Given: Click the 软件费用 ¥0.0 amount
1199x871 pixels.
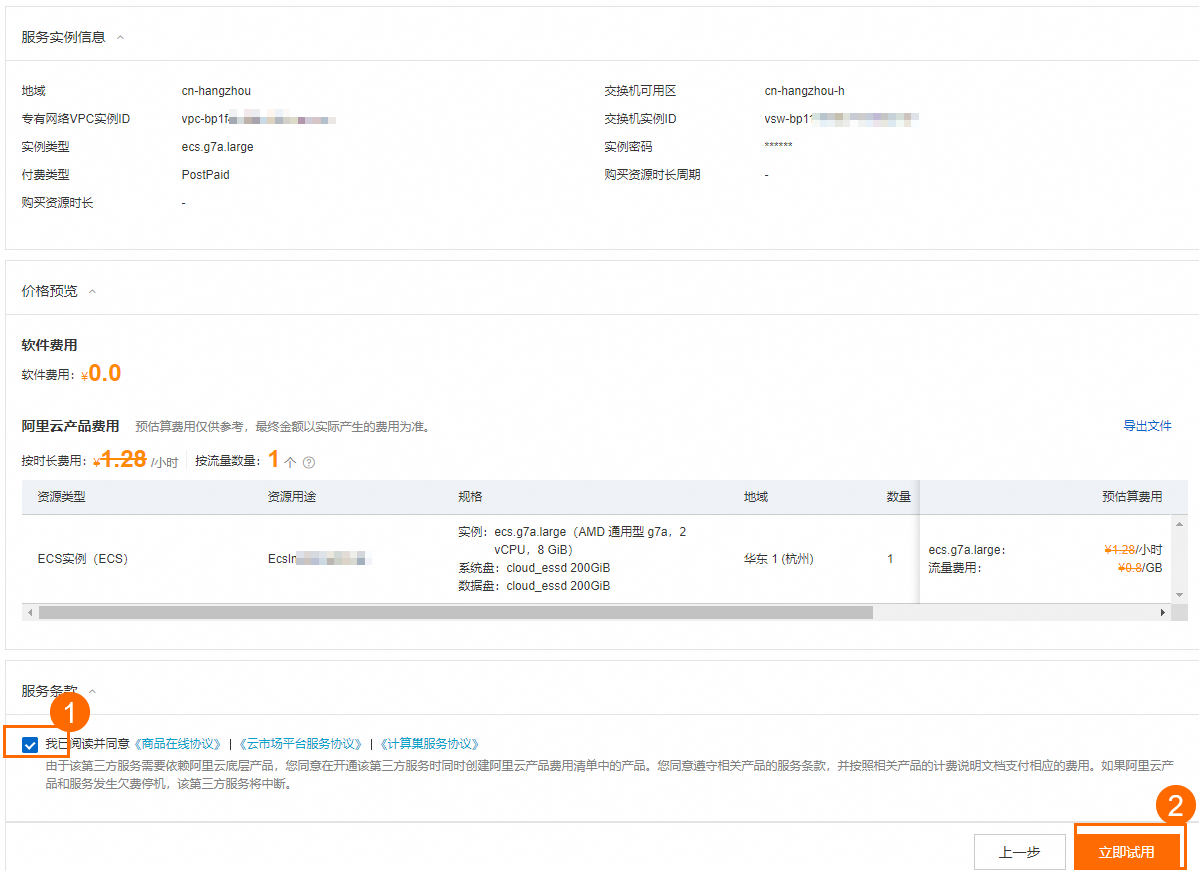Looking at the screenshot, I should (x=101, y=373).
